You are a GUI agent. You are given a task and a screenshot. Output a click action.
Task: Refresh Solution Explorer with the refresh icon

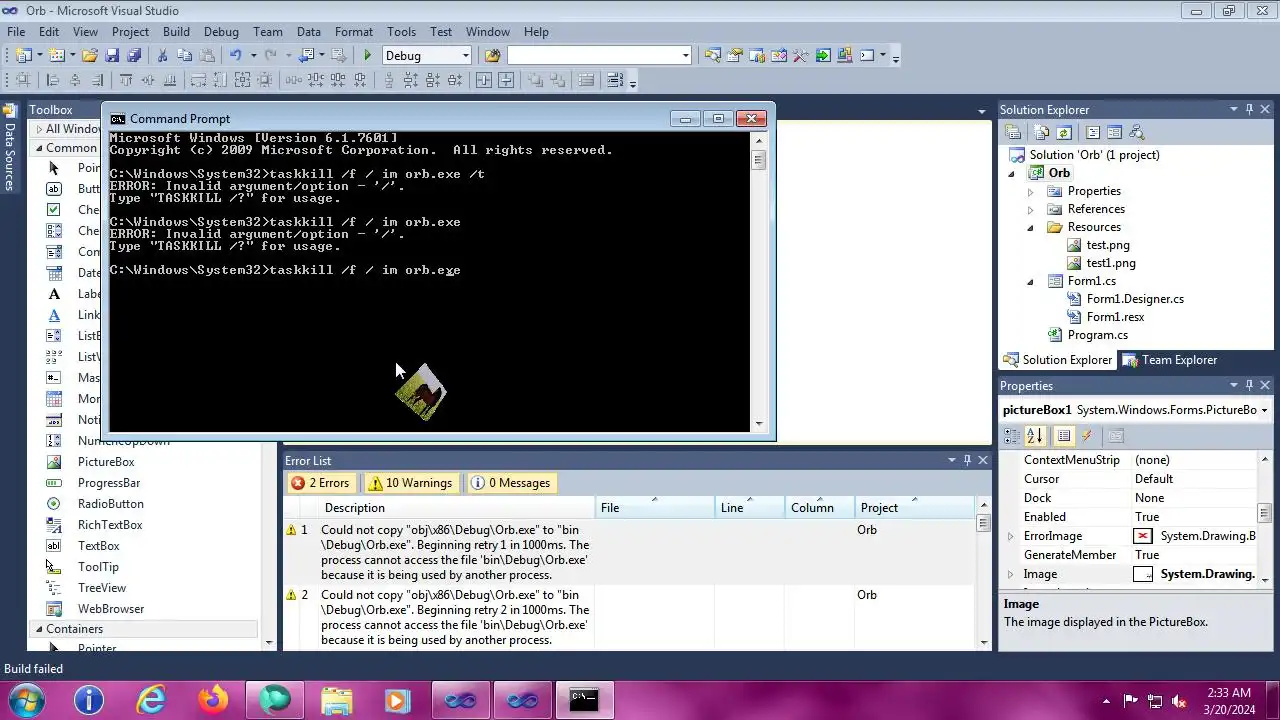pyautogui.click(x=1064, y=132)
